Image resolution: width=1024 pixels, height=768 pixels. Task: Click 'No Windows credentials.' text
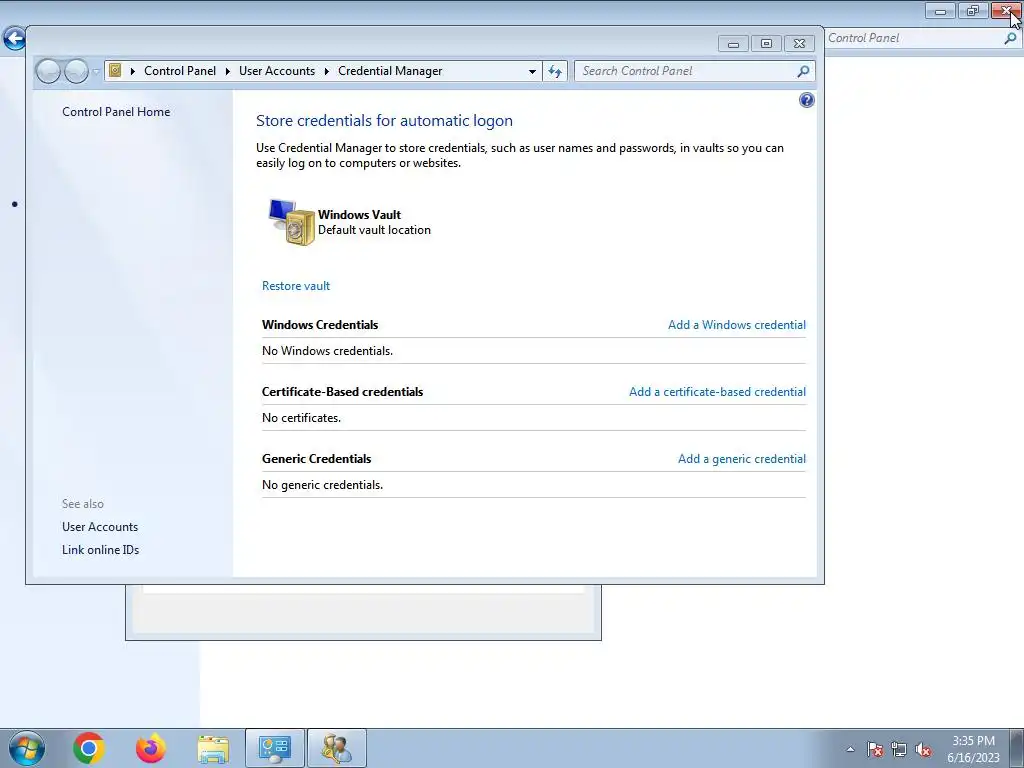click(x=327, y=351)
